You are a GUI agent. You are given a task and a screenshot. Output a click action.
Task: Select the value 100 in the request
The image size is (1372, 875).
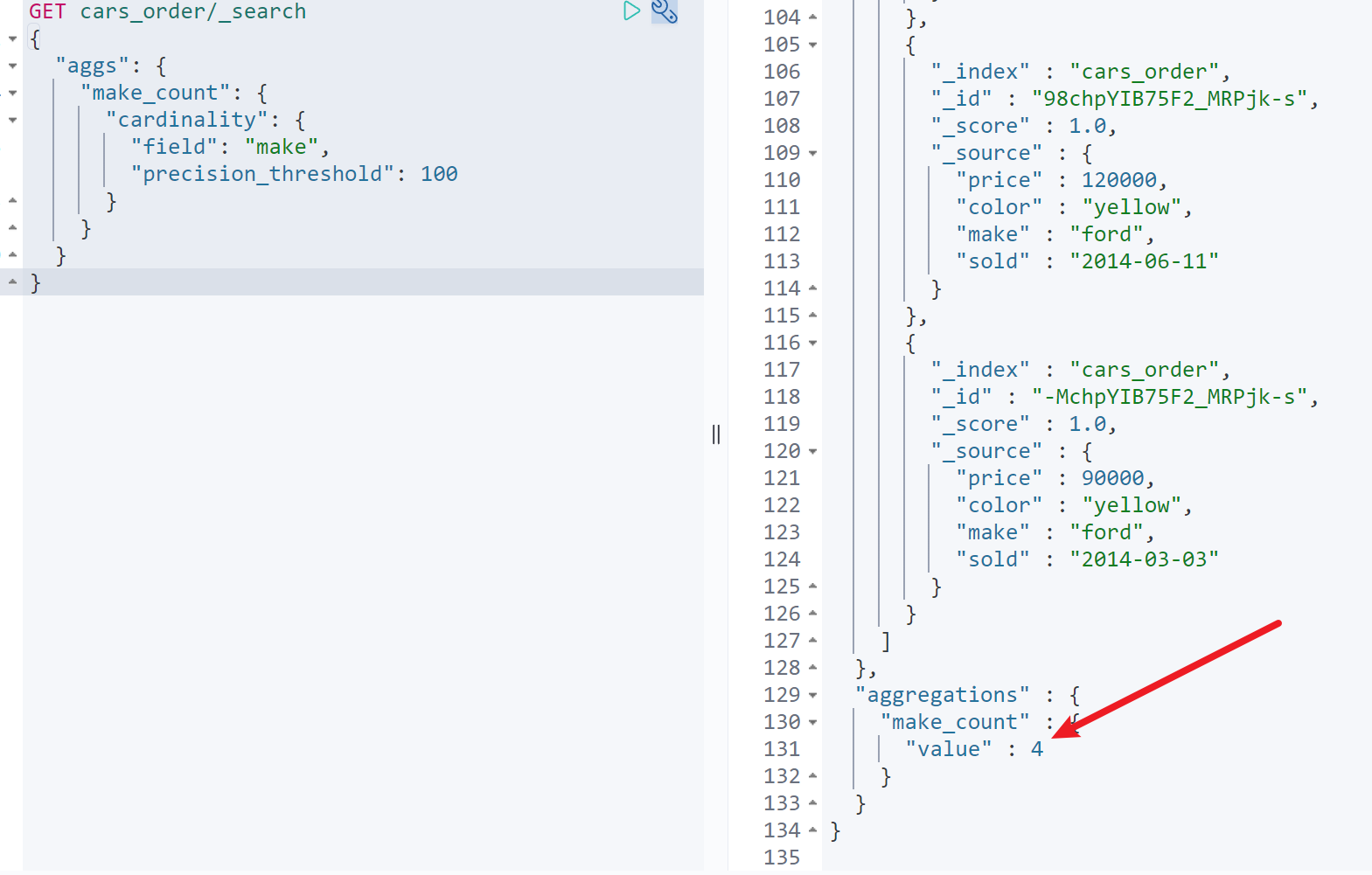(439, 174)
